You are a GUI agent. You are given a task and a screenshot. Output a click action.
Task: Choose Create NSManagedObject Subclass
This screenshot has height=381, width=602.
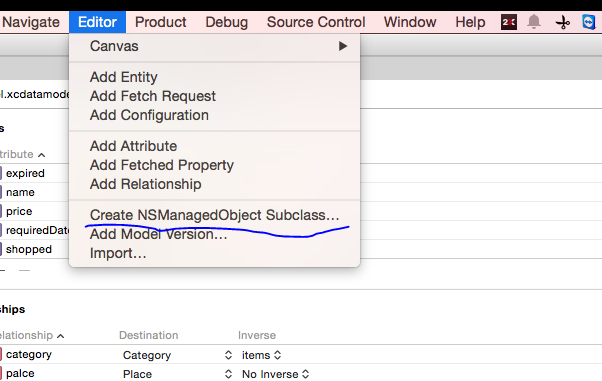tap(215, 215)
